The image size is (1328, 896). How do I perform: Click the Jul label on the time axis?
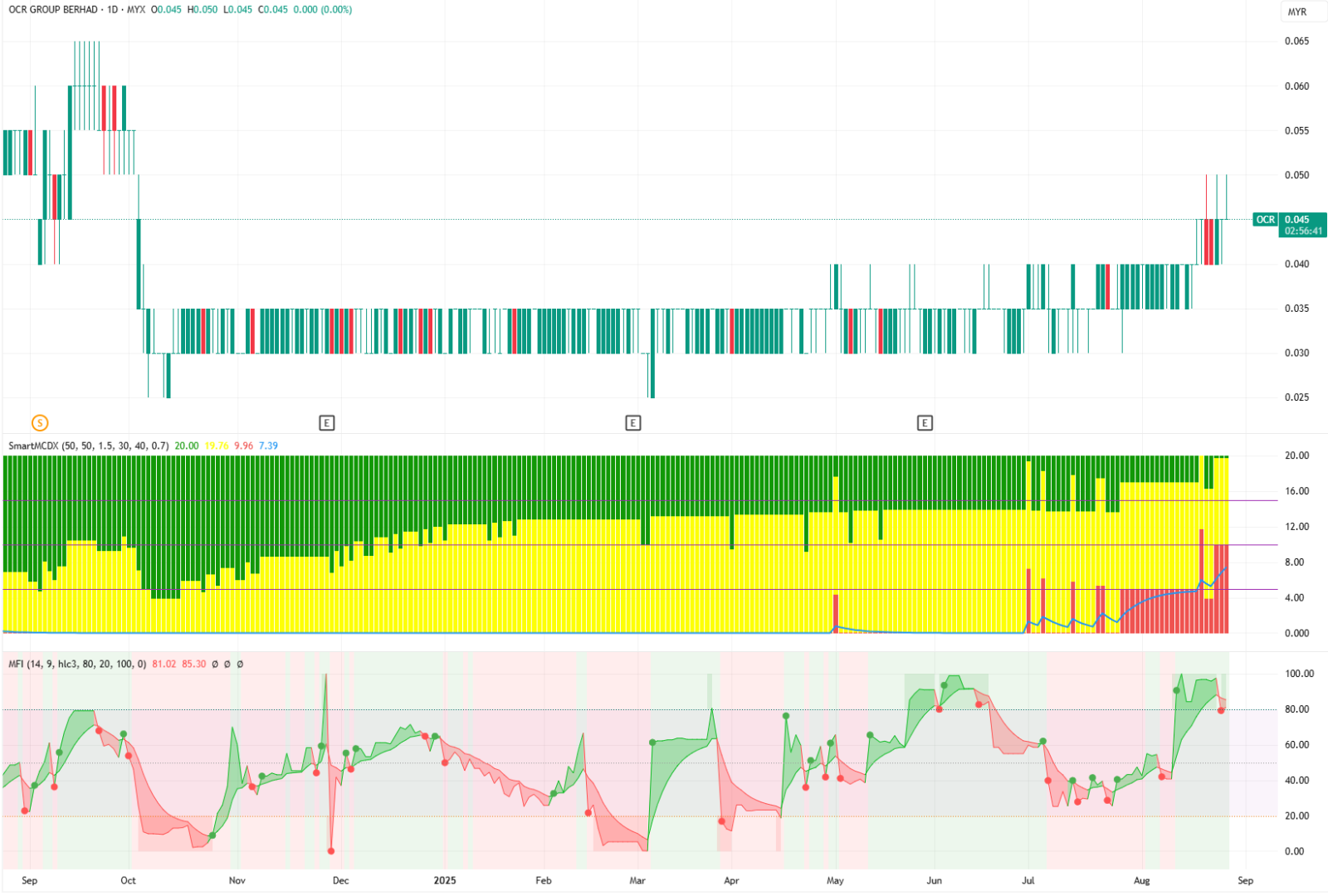[x=1028, y=881]
